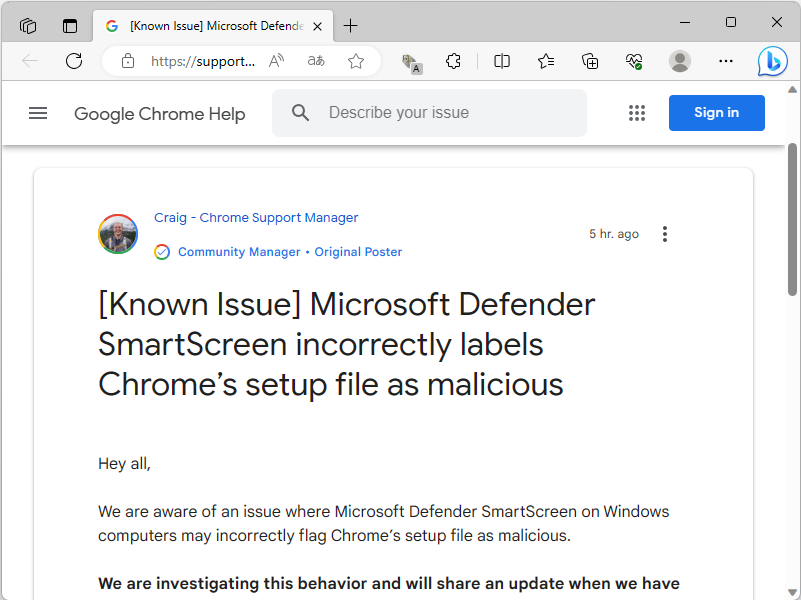Screen dimensions: 801x600
Task: Click the Sign in button
Action: [716, 112]
